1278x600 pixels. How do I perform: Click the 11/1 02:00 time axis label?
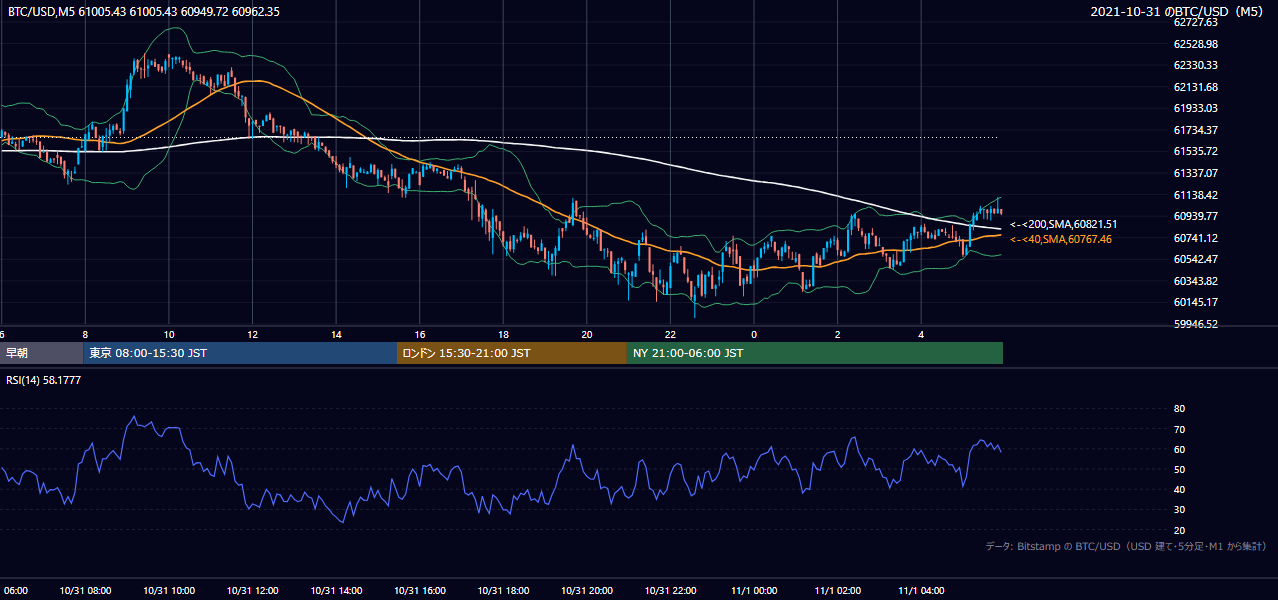click(837, 590)
